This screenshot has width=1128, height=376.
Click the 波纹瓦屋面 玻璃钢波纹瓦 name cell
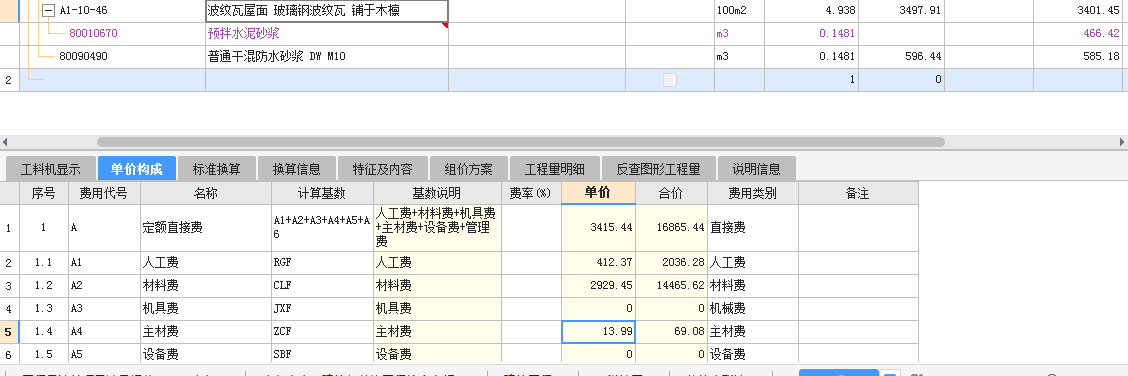point(327,11)
